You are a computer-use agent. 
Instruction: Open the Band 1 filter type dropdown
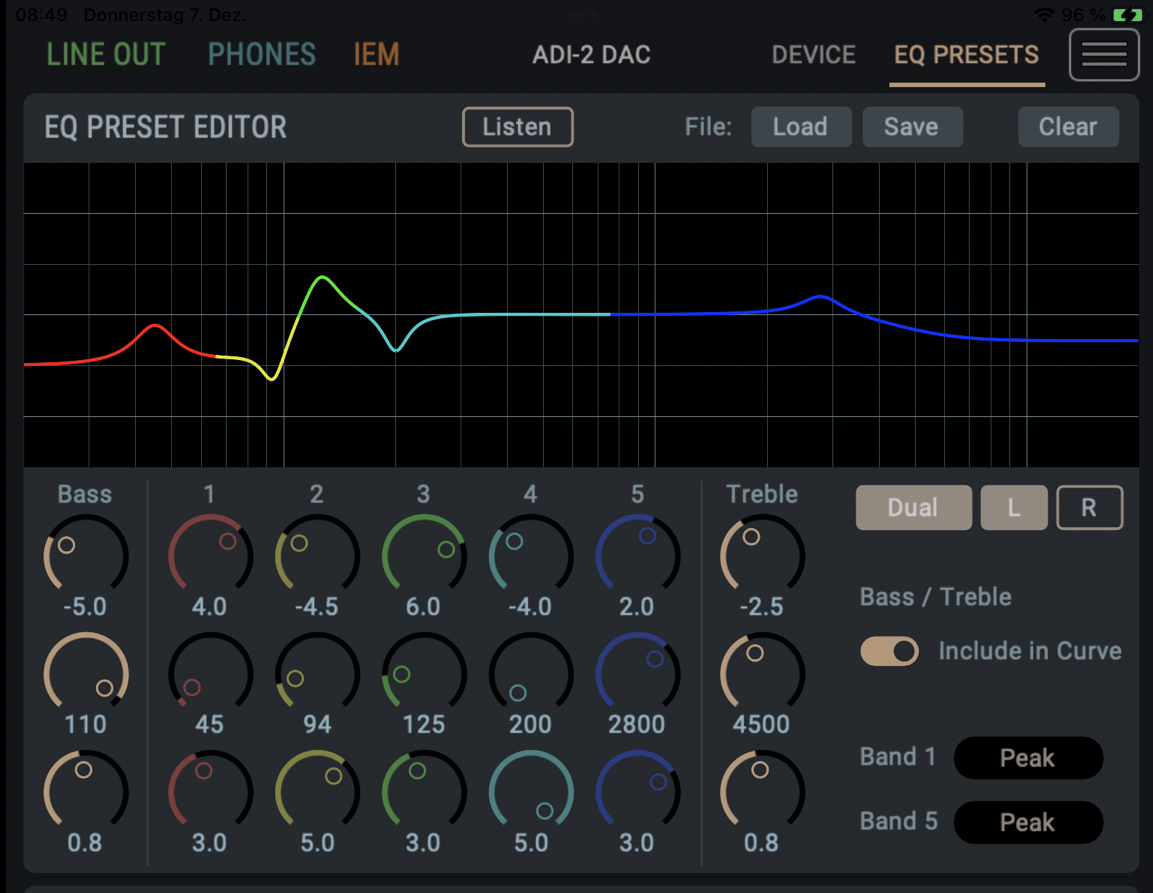[x=1028, y=758]
